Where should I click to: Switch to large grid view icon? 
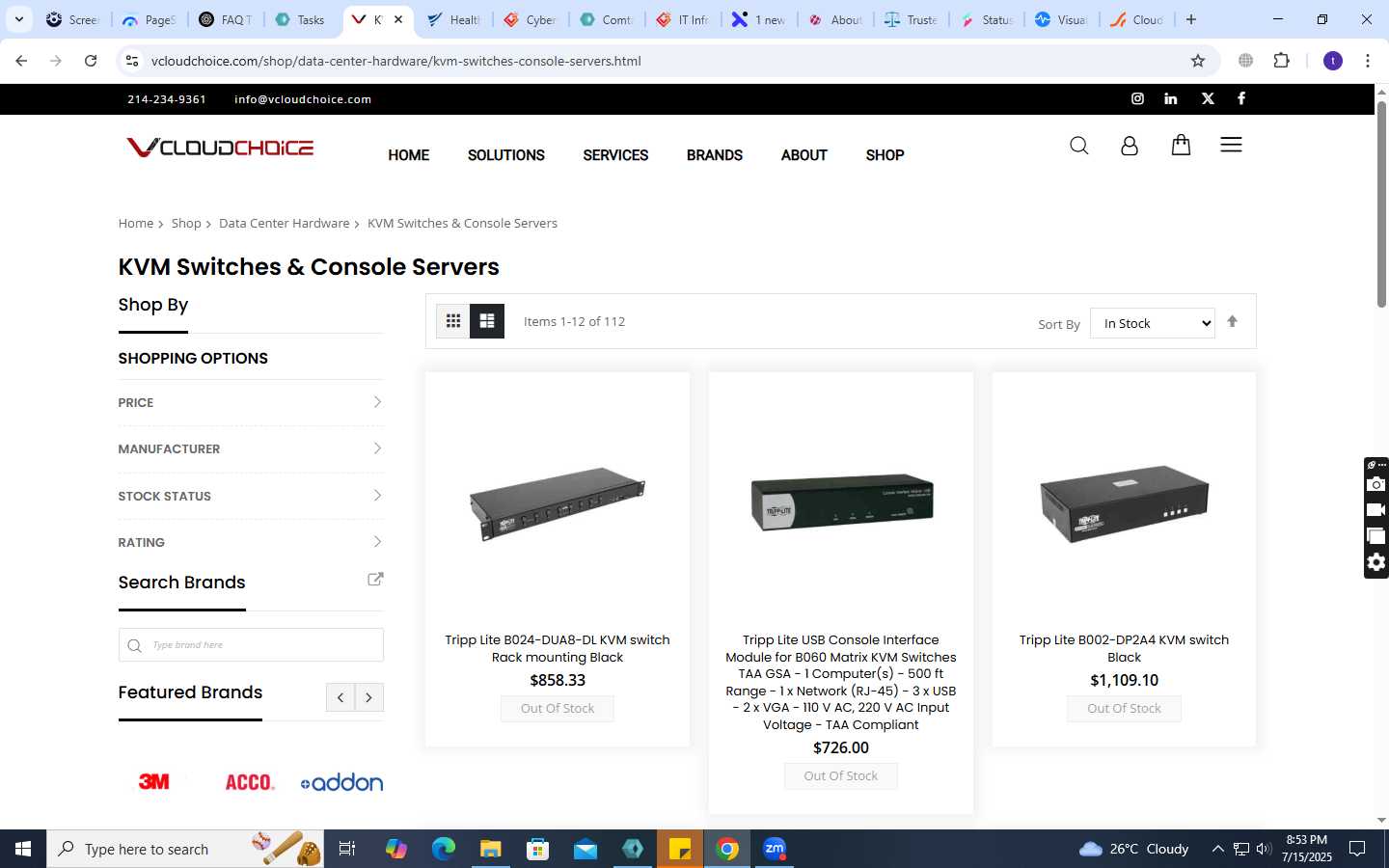click(487, 321)
